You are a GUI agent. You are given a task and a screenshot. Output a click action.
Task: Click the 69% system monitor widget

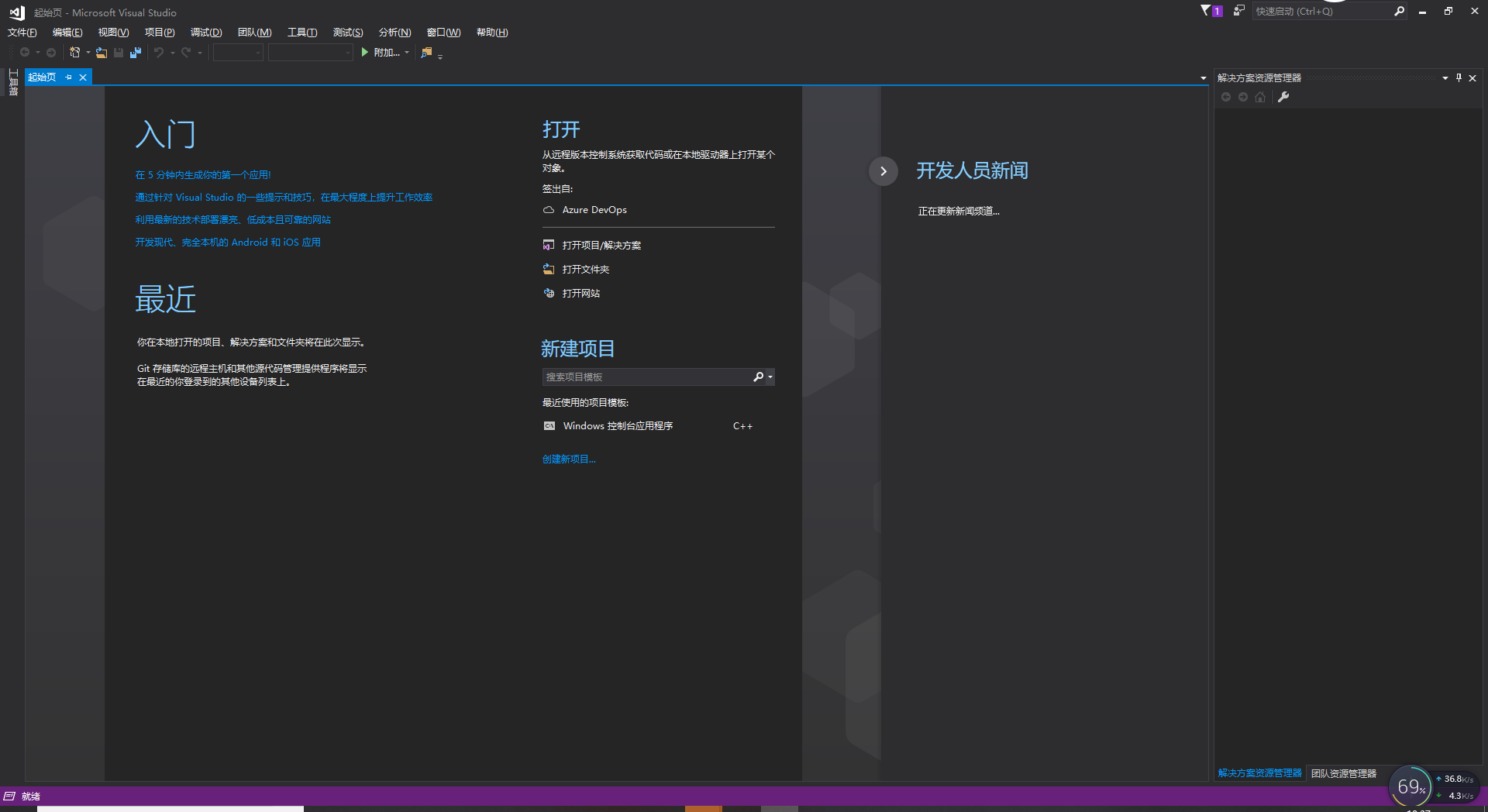click(x=1410, y=786)
